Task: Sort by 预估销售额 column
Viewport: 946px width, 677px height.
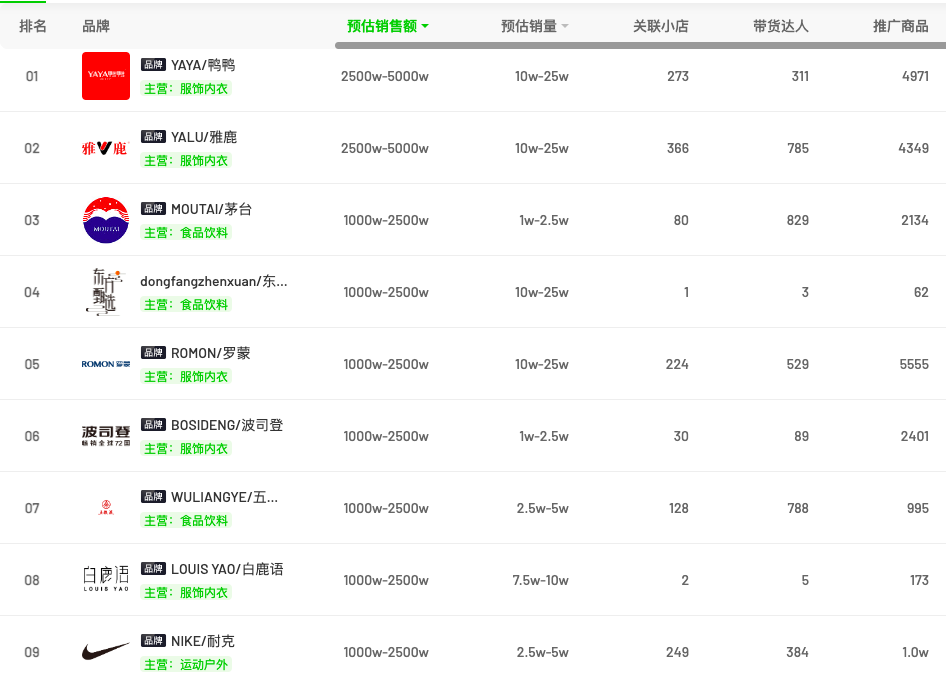Action: pos(387,26)
